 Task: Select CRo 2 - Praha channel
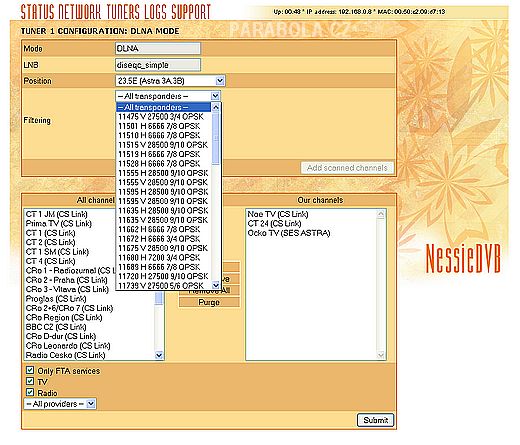(x=67, y=280)
